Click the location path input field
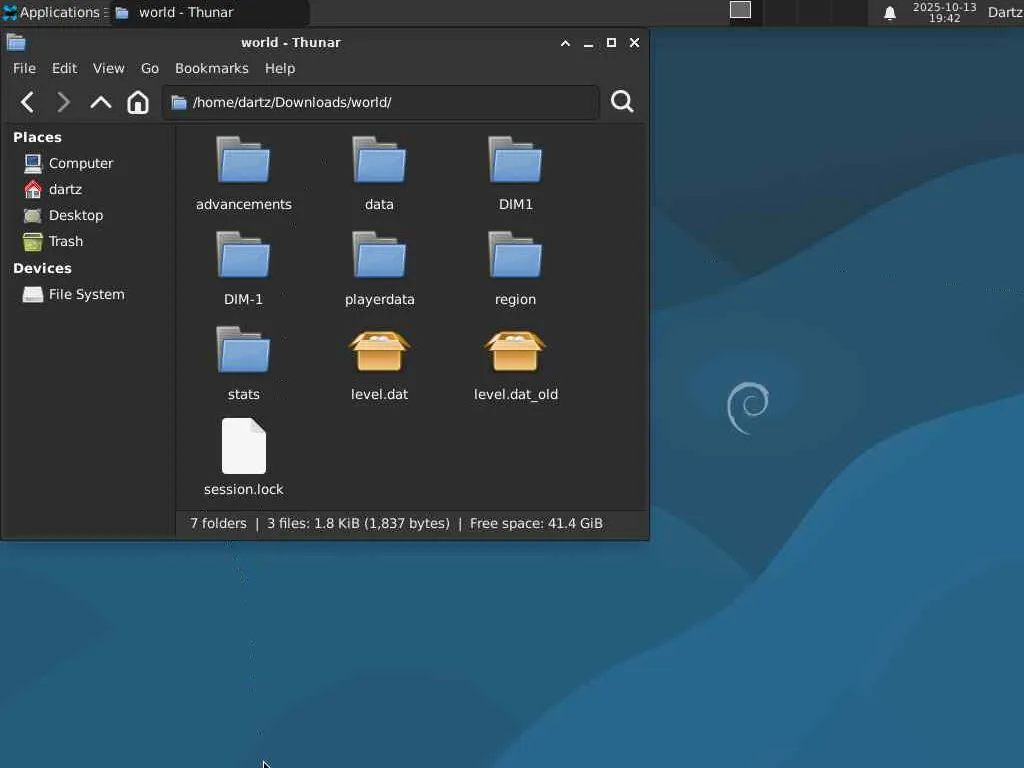 click(x=390, y=102)
